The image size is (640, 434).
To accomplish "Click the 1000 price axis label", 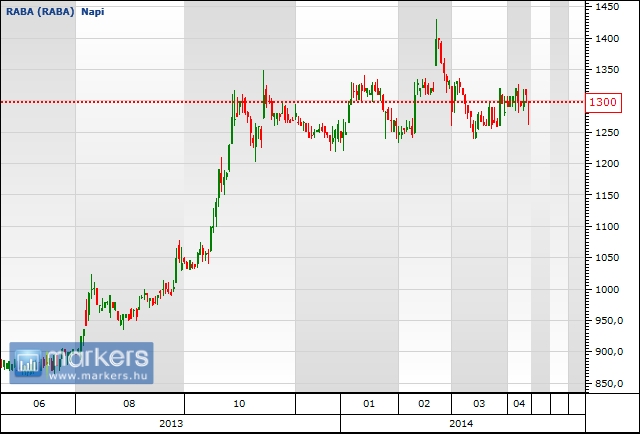I will 606,289.
